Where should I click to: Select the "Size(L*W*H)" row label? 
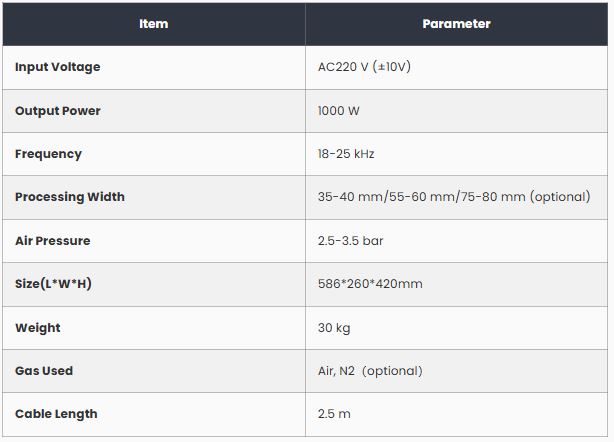(53, 284)
